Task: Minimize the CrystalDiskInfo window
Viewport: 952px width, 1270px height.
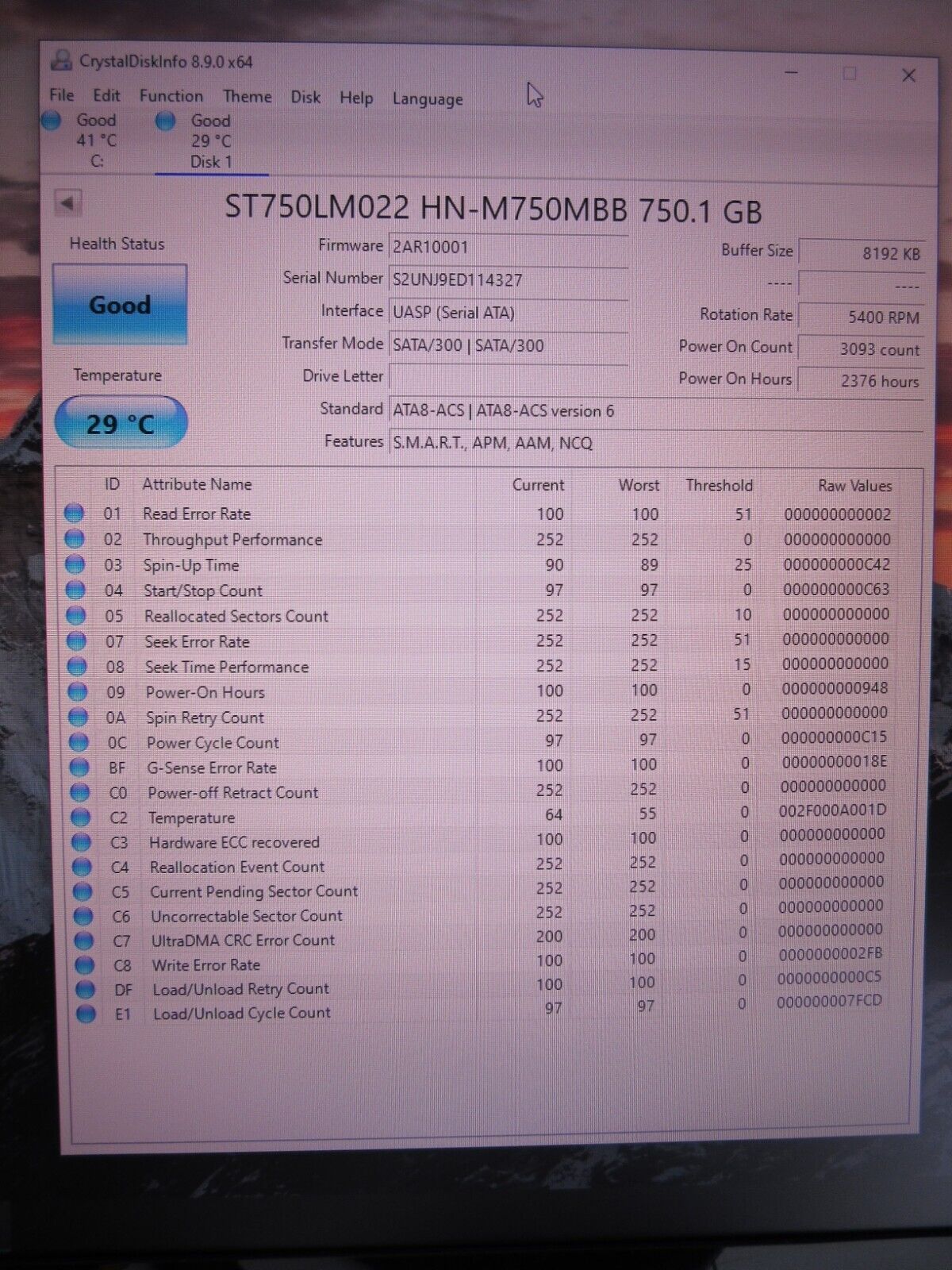Action: [x=791, y=73]
